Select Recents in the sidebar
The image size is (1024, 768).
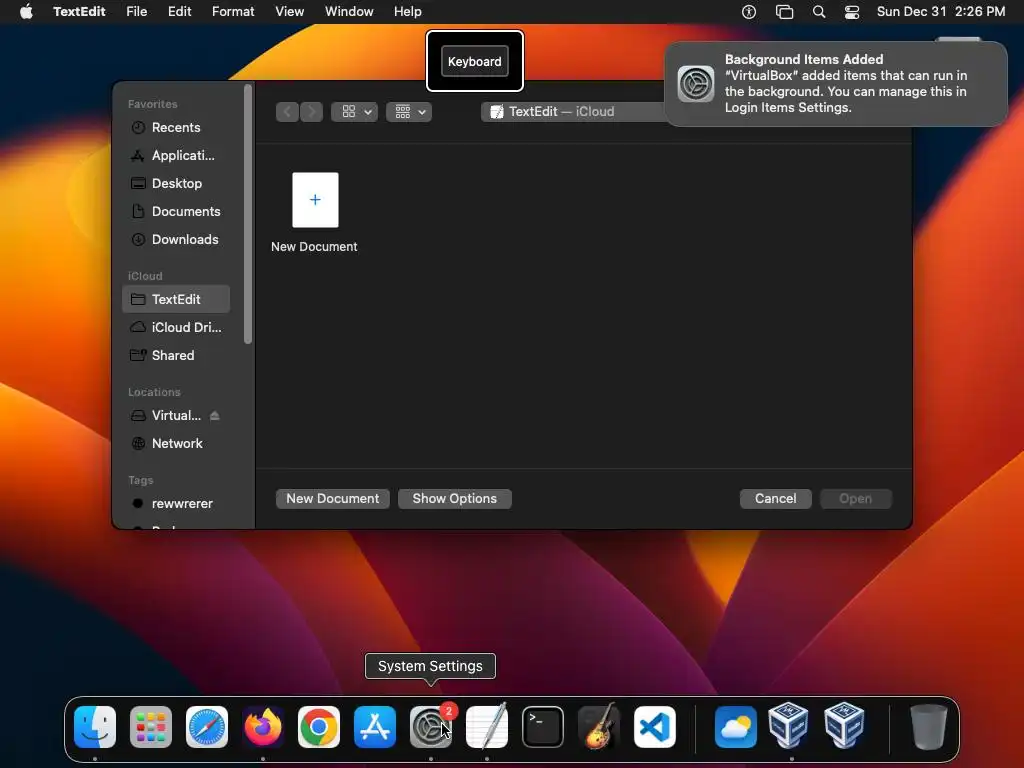tap(176, 127)
